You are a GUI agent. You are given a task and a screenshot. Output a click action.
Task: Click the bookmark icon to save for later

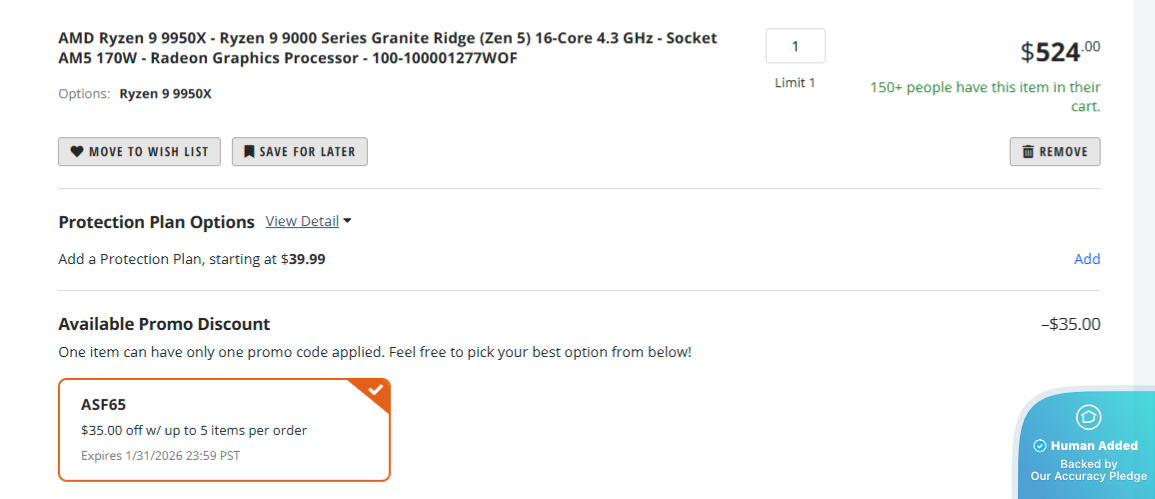(x=248, y=152)
